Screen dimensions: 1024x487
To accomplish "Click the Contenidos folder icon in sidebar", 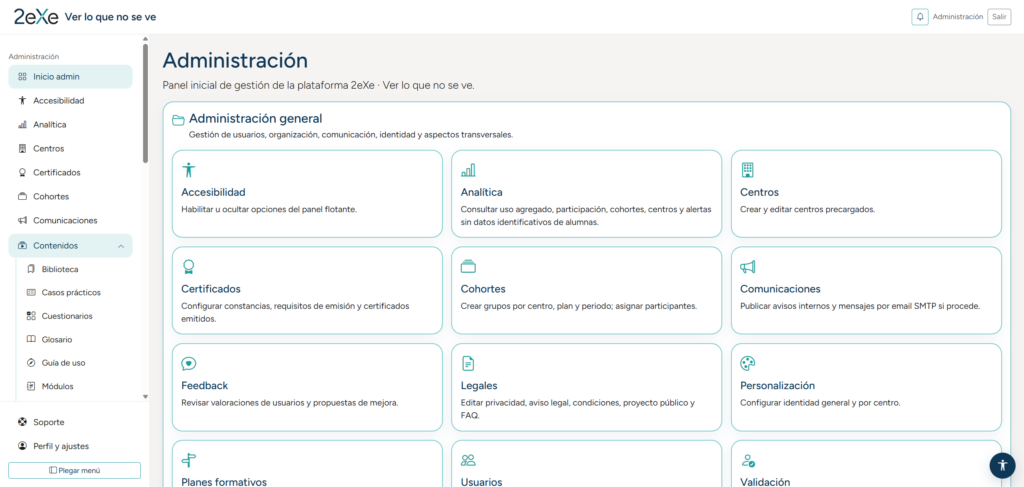I will [22, 245].
